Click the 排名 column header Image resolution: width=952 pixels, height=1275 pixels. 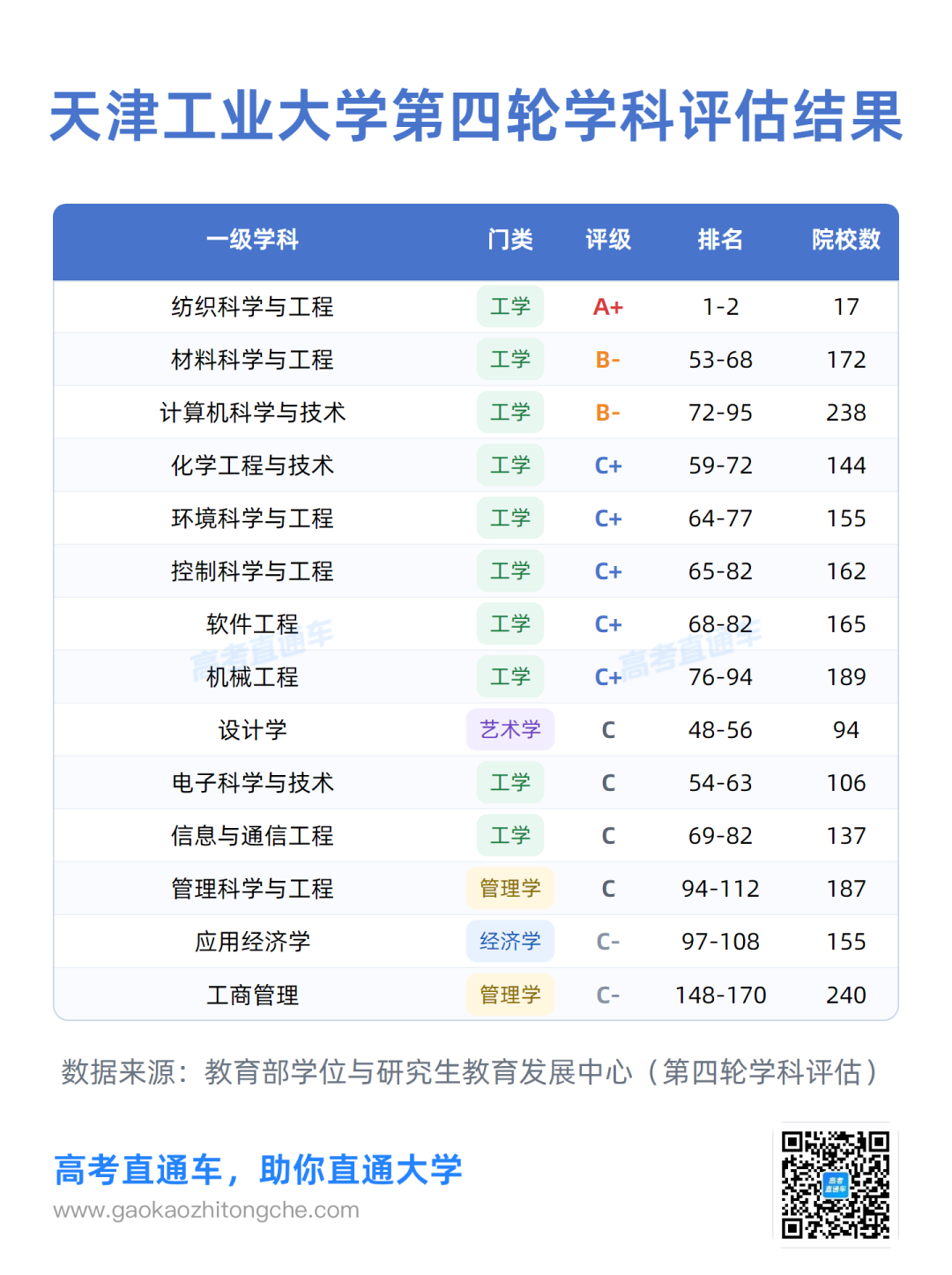pos(720,239)
